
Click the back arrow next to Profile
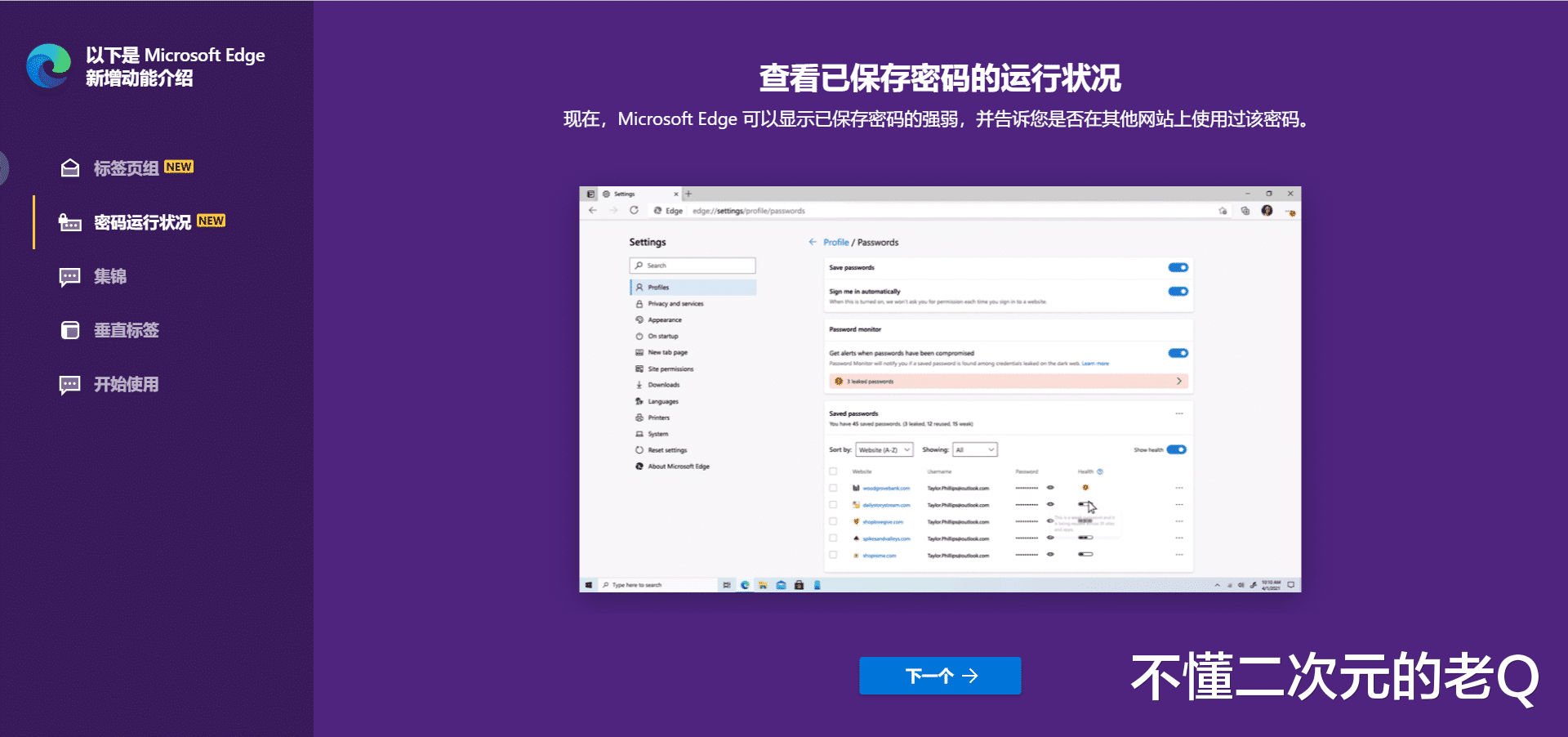pos(813,242)
